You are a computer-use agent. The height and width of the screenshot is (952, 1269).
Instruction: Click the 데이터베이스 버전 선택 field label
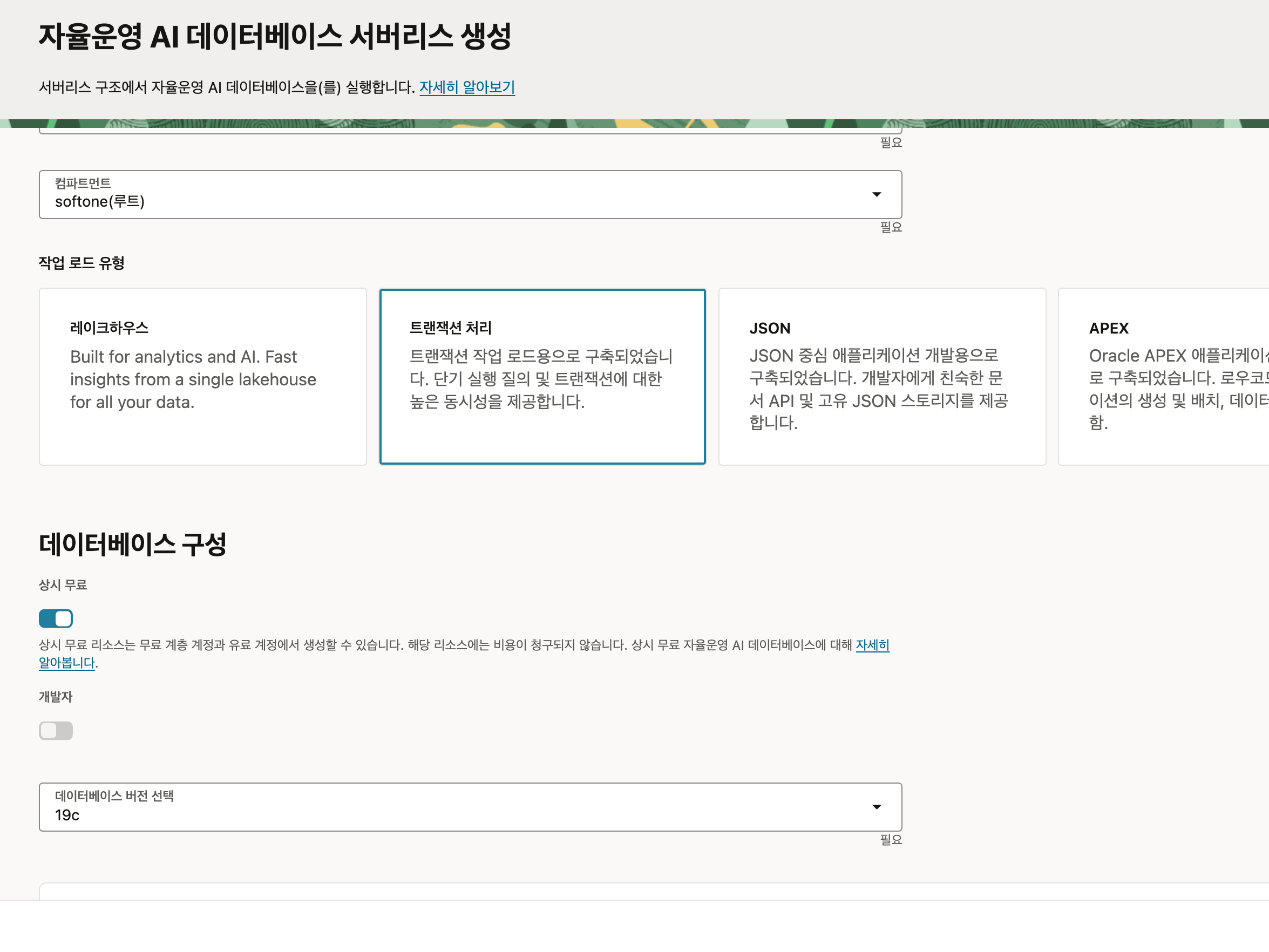(114, 796)
